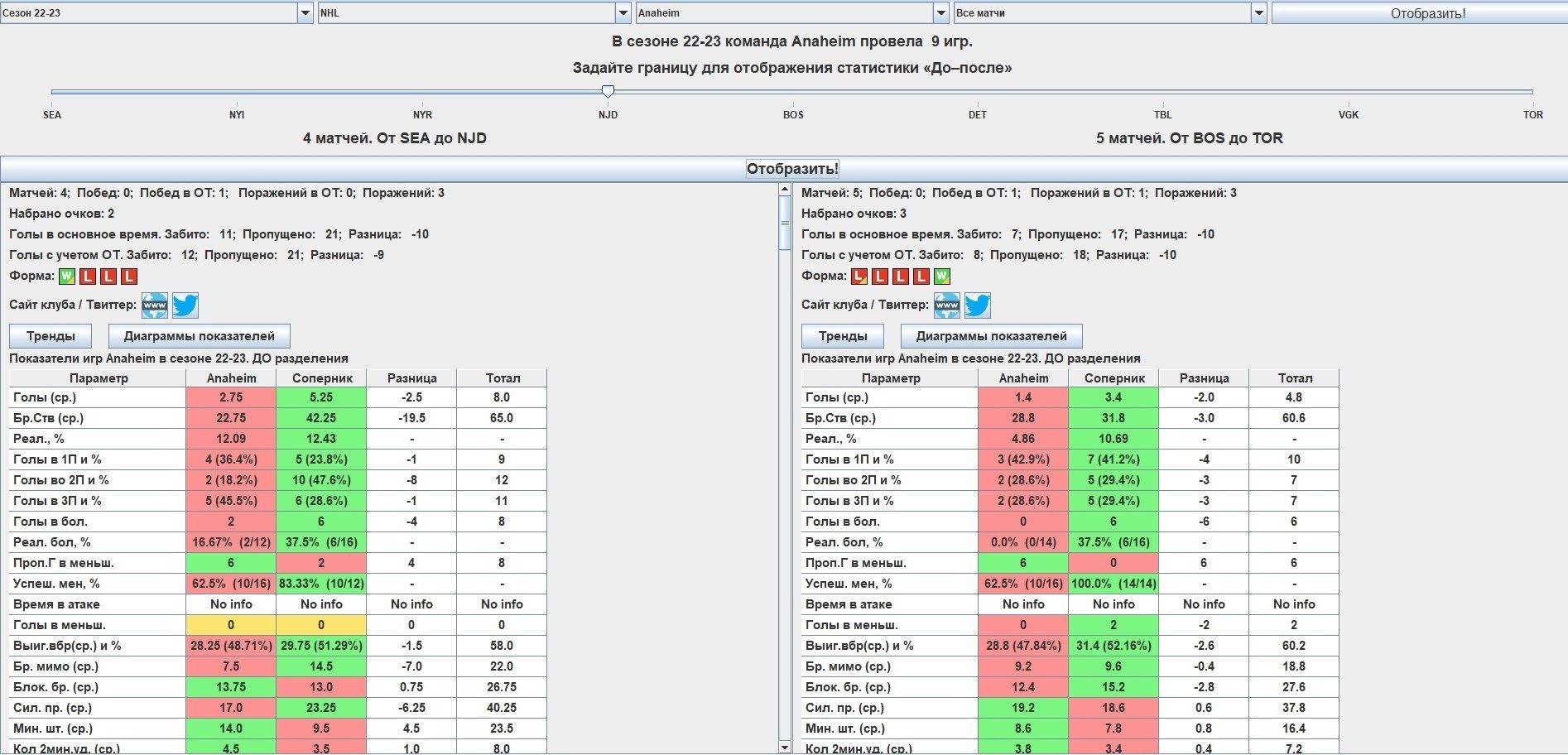Viewport: 1568px width, 755px height.
Task: Click the wide Отобразить! bar below slider
Action: (792, 169)
